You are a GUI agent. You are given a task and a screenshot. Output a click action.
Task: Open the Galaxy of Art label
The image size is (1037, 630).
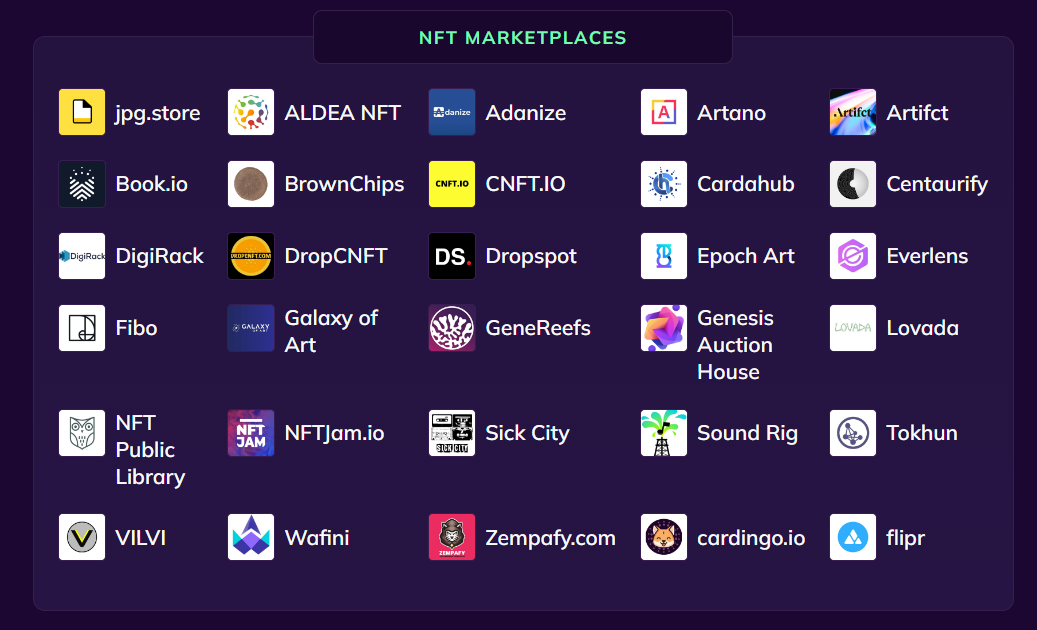click(331, 332)
